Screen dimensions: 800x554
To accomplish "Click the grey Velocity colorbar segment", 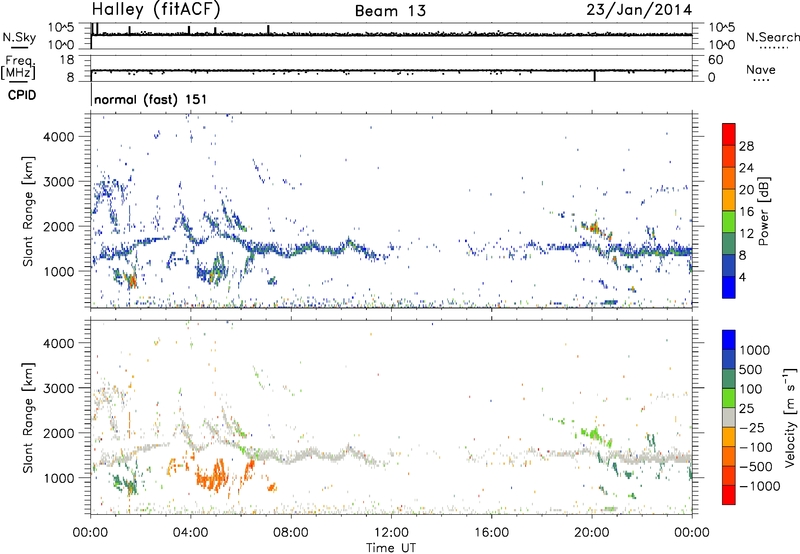I will [x=729, y=417].
